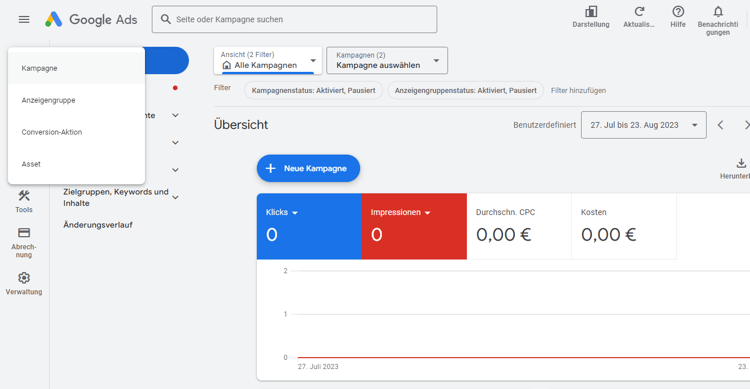Expand Zielgruppen, Keywords und Inhalte section
The height and width of the screenshot is (389, 750).
[x=176, y=197]
